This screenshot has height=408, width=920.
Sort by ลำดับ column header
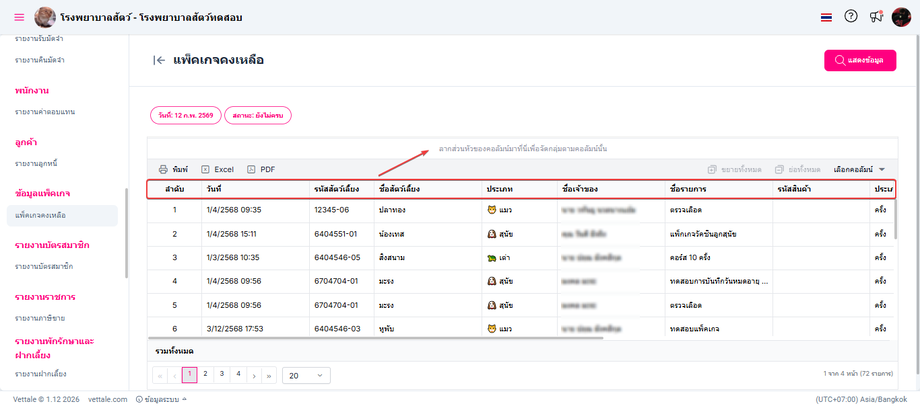pos(174,189)
